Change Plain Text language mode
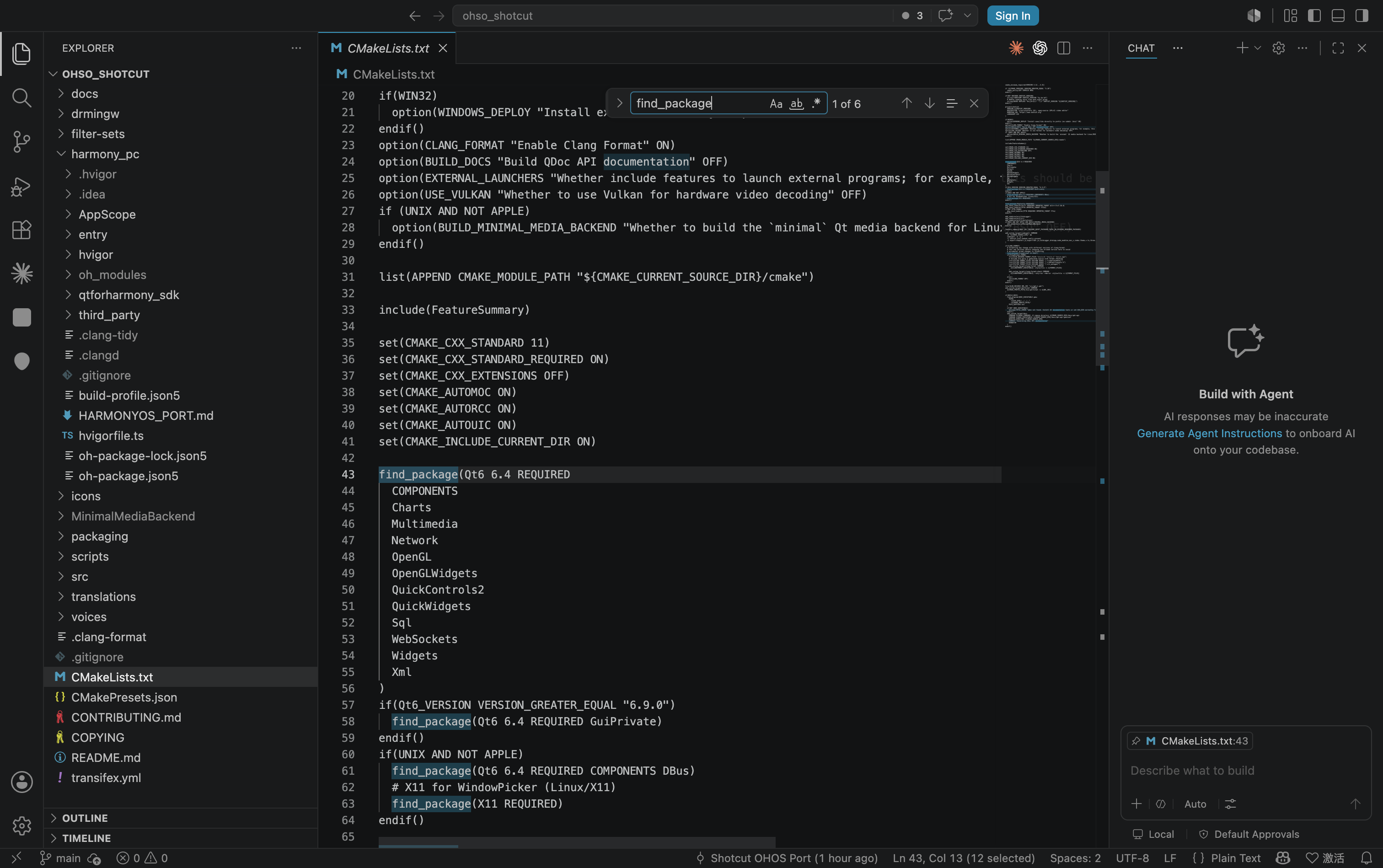Screen dimensions: 1383x868 [x=1235, y=857]
